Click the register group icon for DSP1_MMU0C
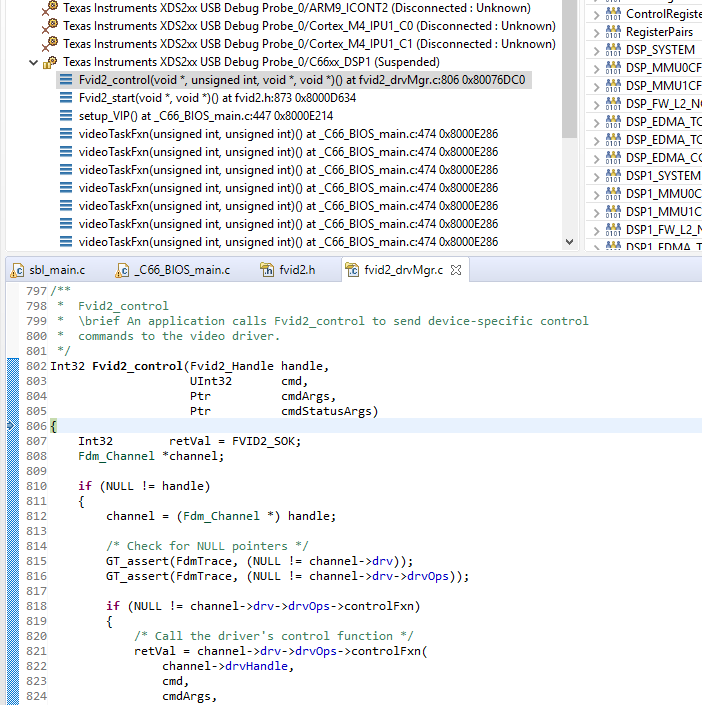This screenshot has height=705, width=702. (613, 194)
